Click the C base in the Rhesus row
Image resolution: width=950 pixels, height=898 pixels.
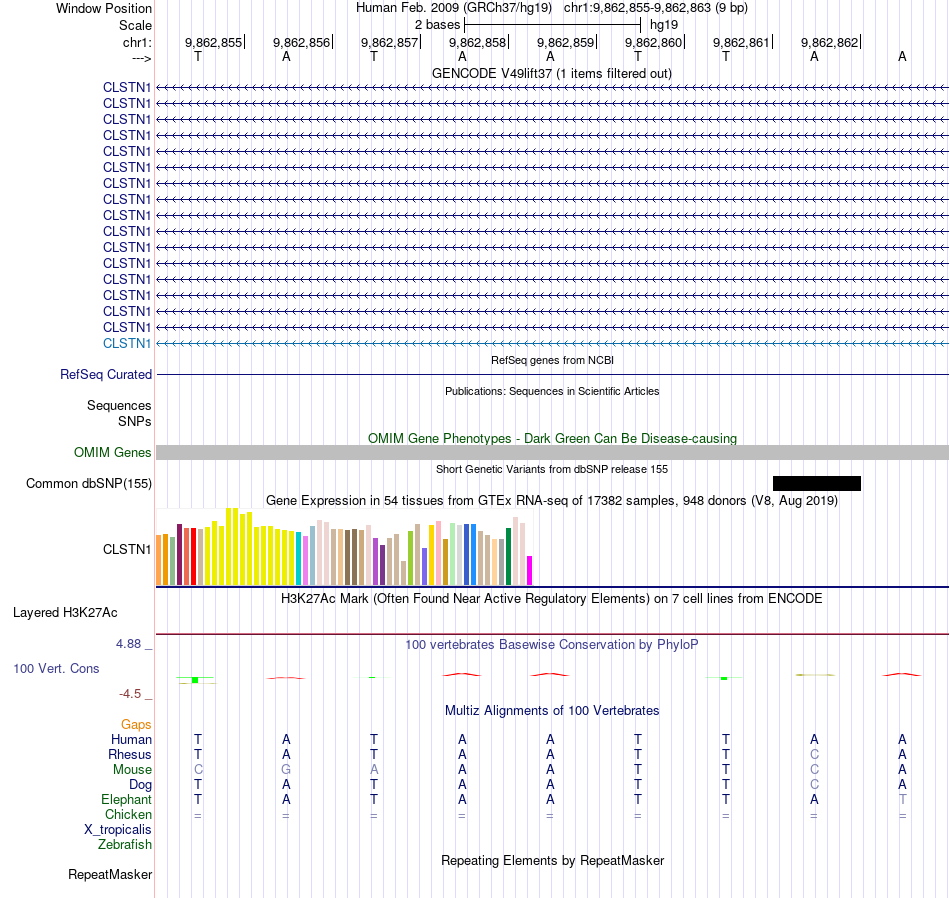click(x=814, y=754)
